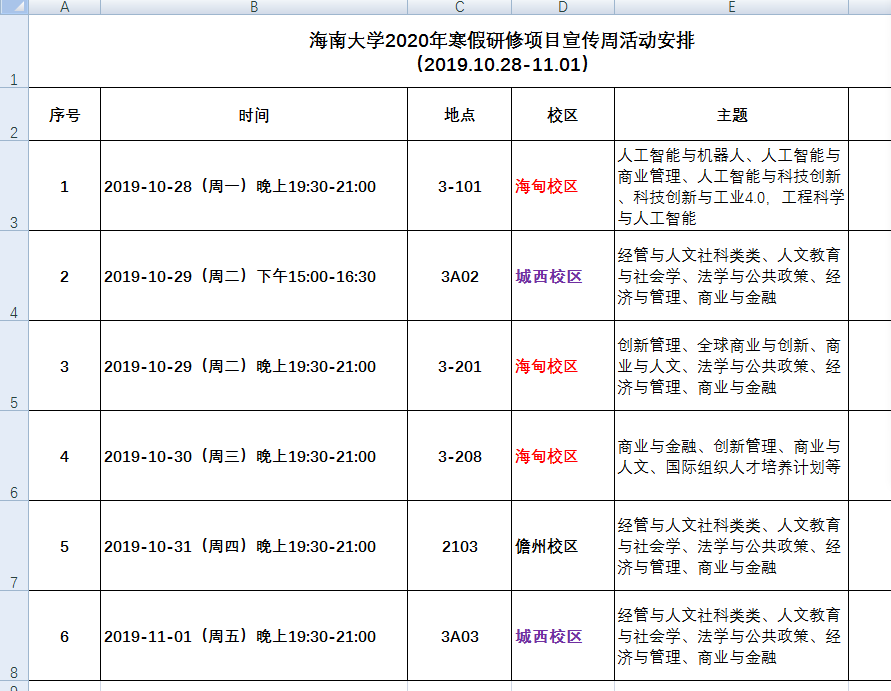Click sequence number cell 2
891x691 pixels.
point(64,276)
